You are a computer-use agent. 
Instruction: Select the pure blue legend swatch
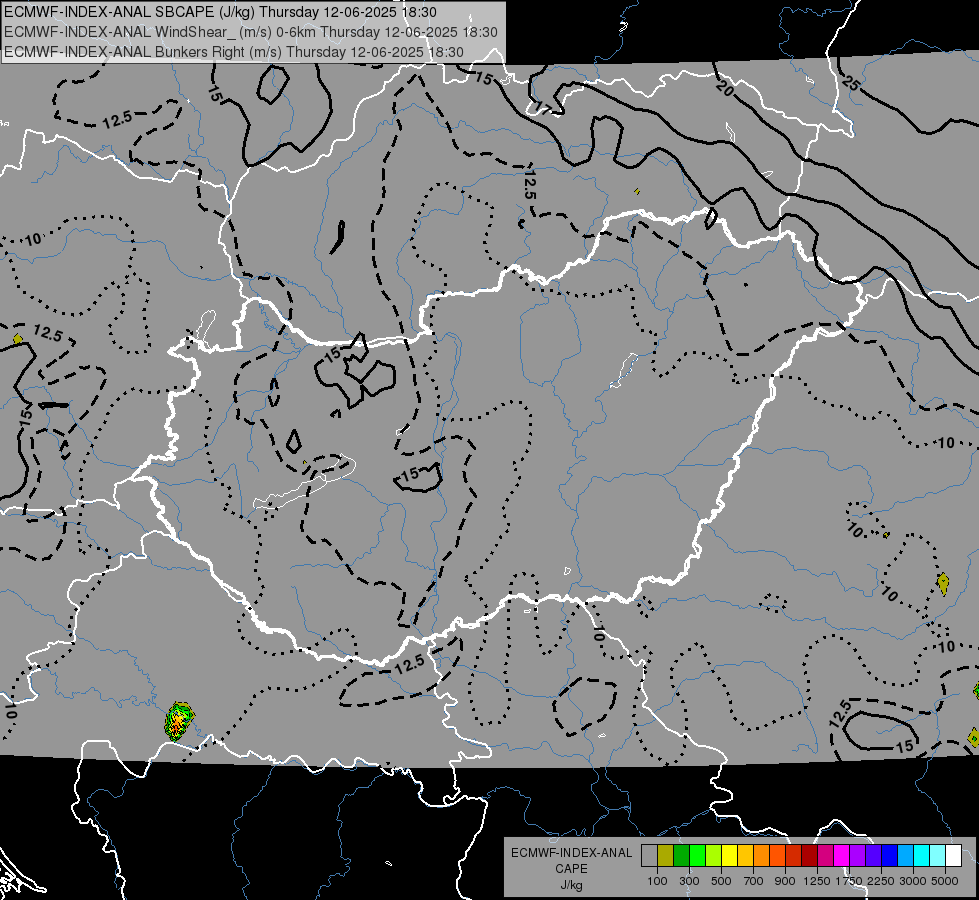click(890, 856)
